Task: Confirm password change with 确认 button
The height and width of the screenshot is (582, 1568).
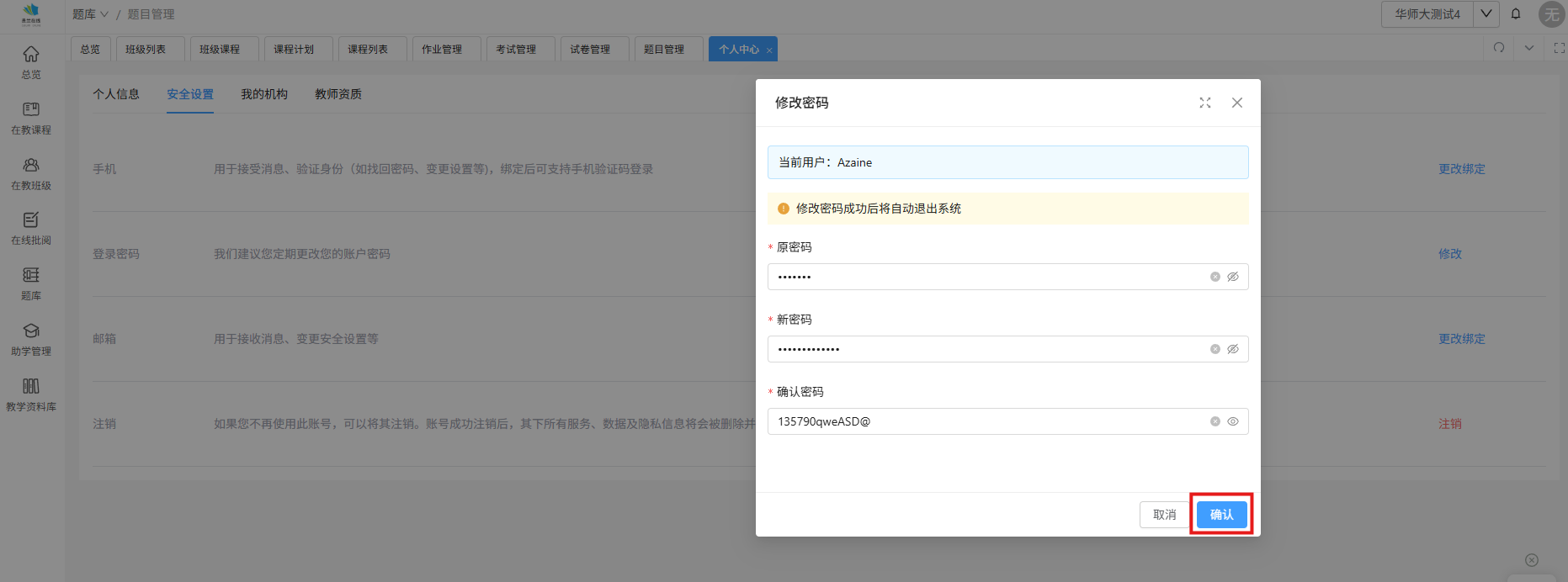Action: (x=1221, y=515)
